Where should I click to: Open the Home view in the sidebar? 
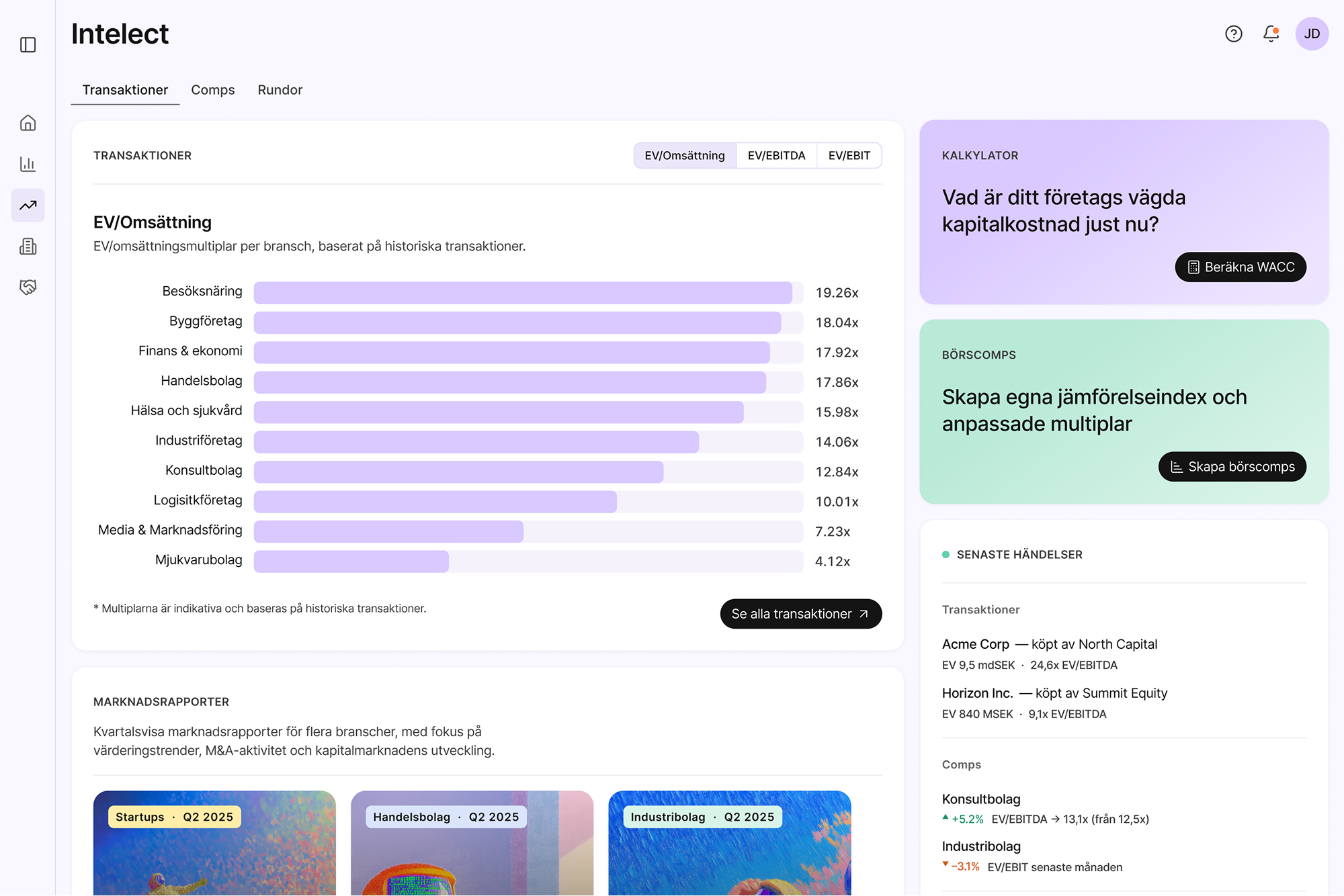28,123
